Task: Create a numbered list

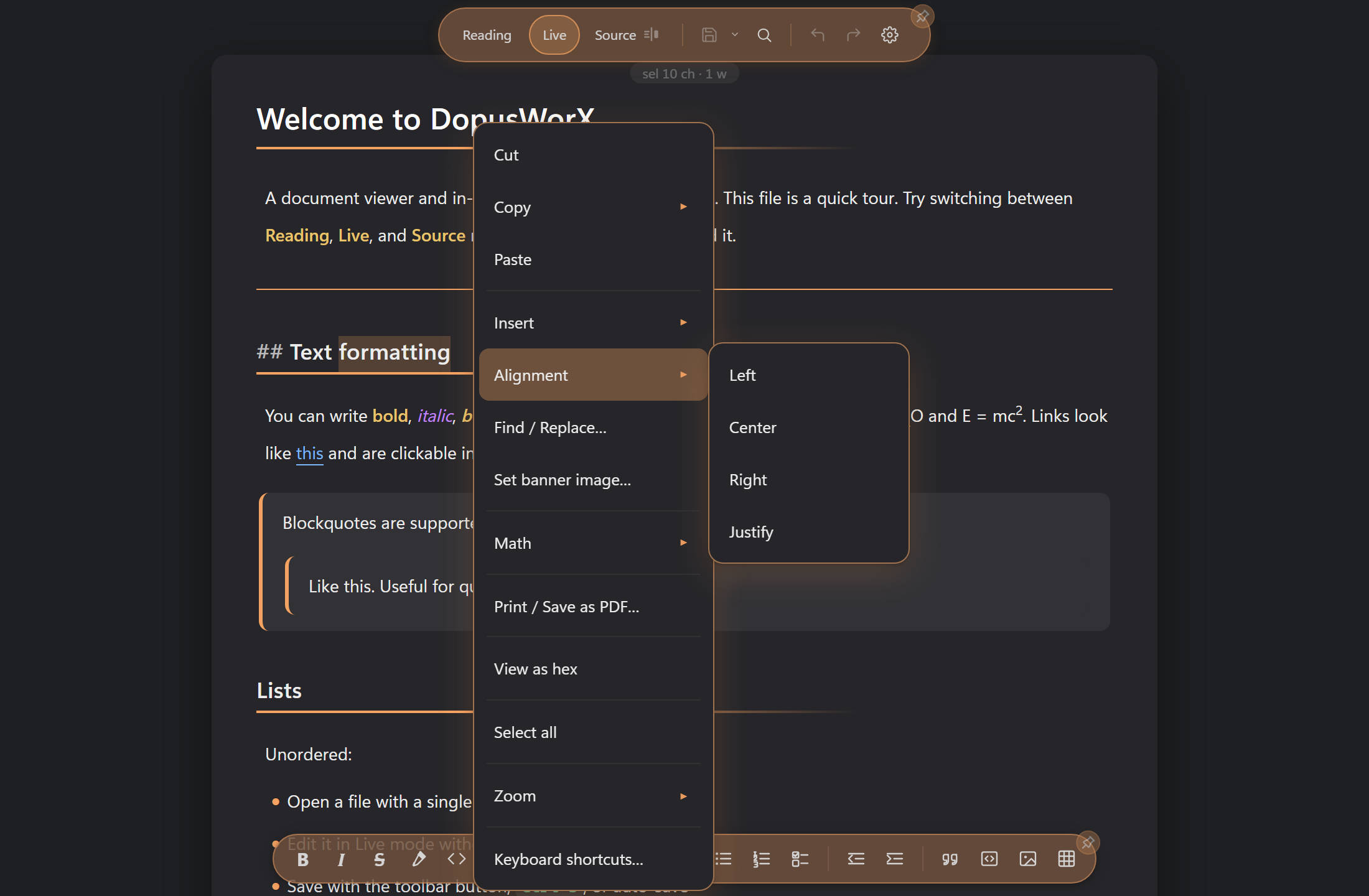Action: click(762, 859)
